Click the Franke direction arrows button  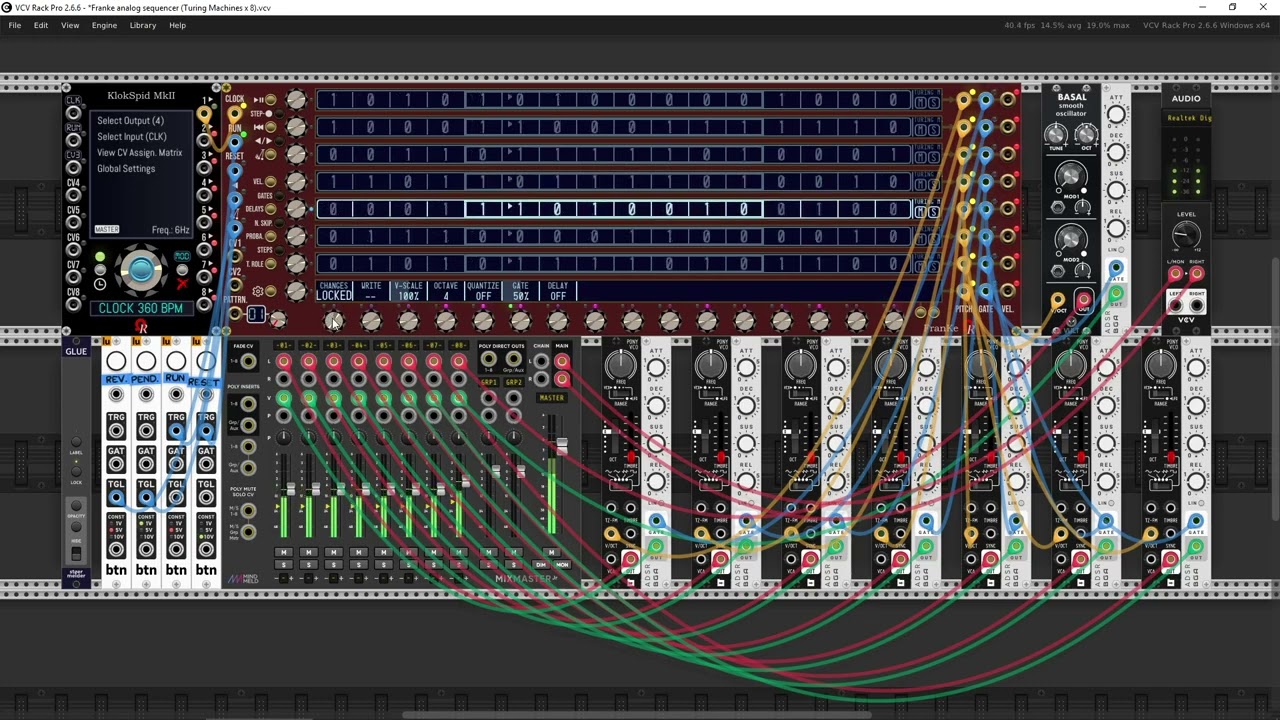(280, 141)
